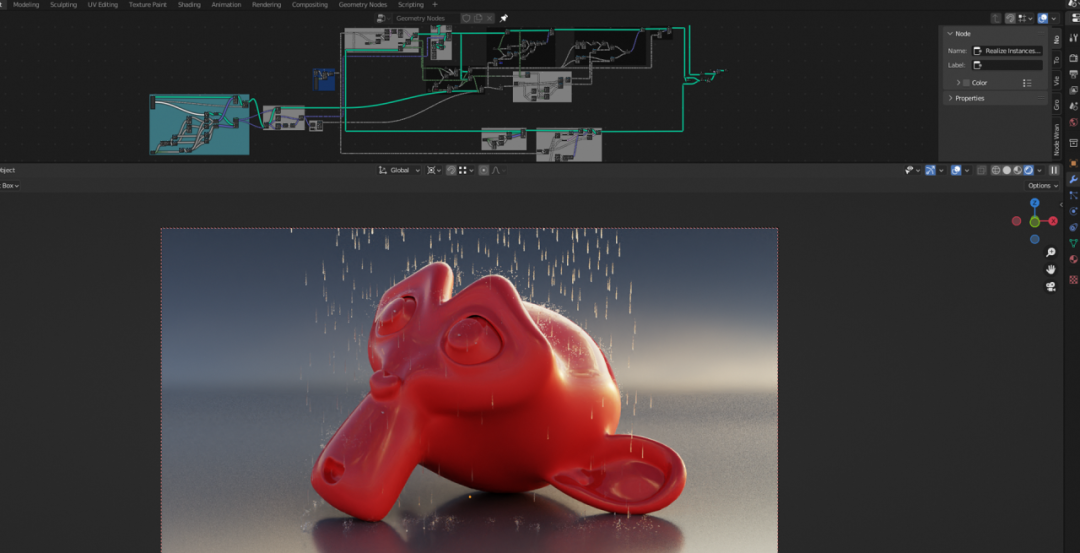
Task: Open the viewport Options dropdown
Action: click(1041, 186)
